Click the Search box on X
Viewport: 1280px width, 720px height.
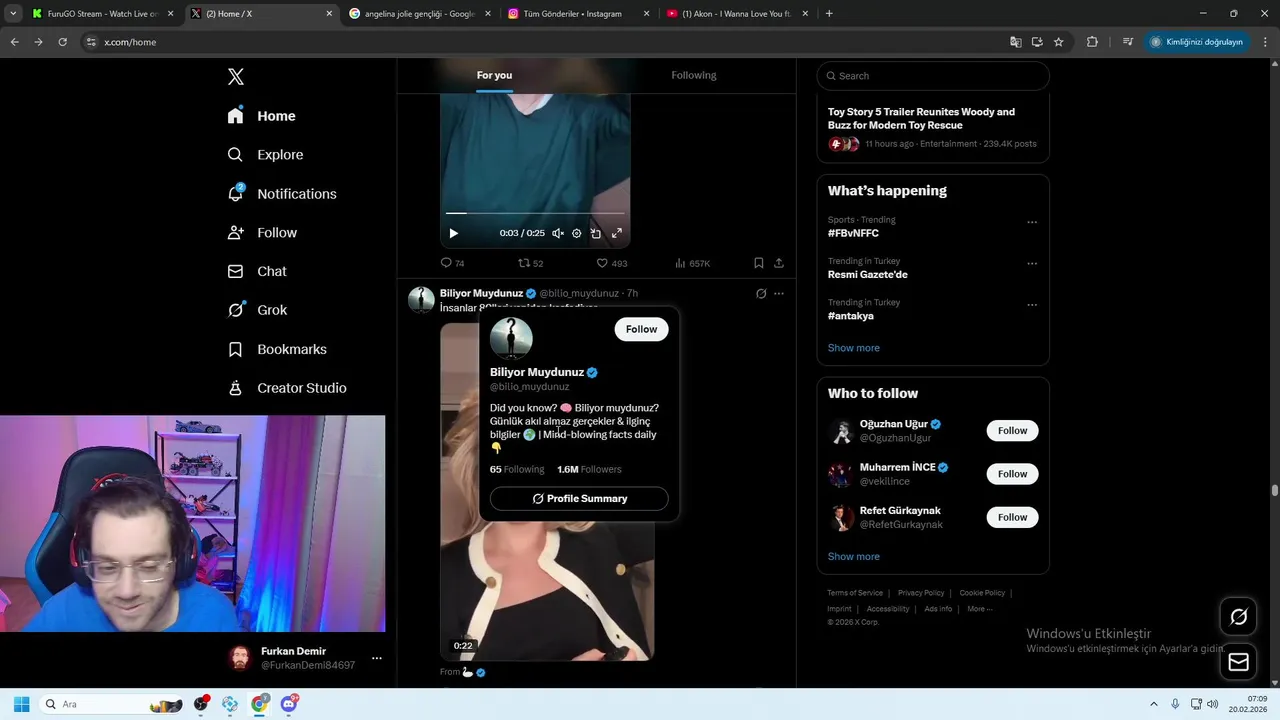point(933,76)
